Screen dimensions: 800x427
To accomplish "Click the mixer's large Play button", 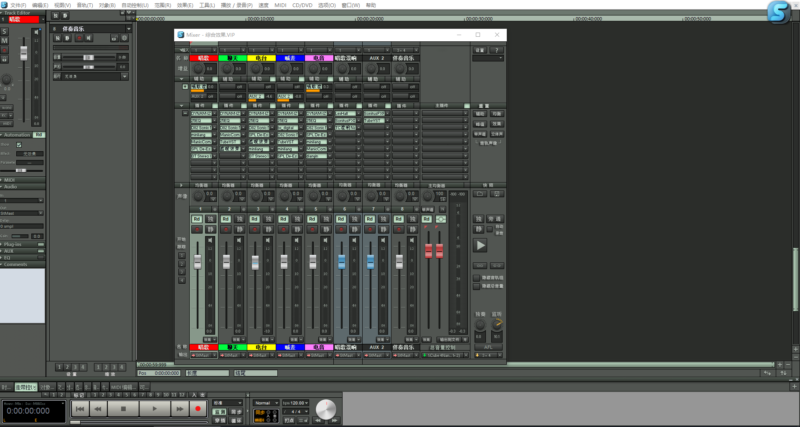I will [480, 245].
